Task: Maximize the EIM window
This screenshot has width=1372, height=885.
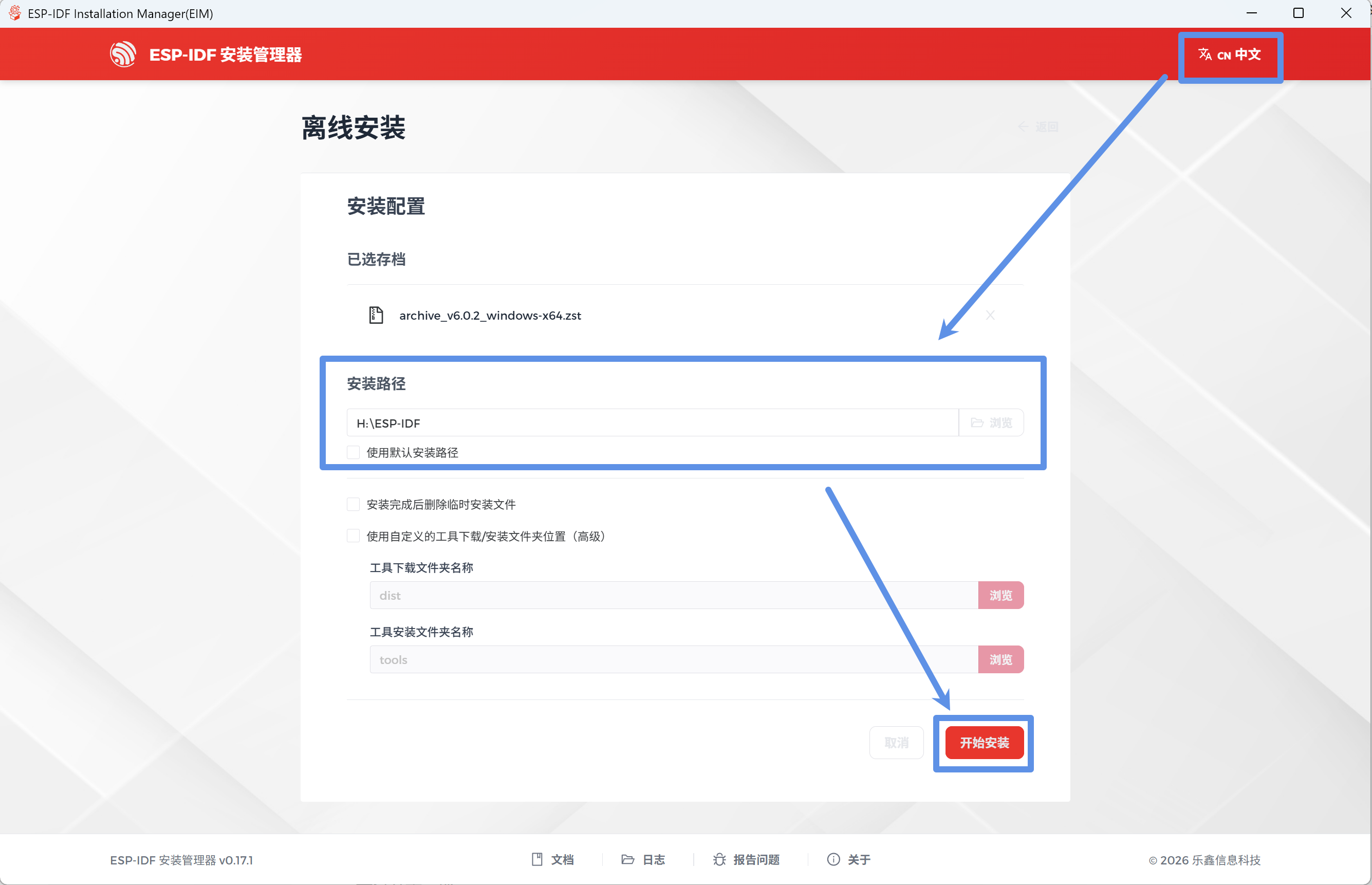Action: tap(1299, 13)
